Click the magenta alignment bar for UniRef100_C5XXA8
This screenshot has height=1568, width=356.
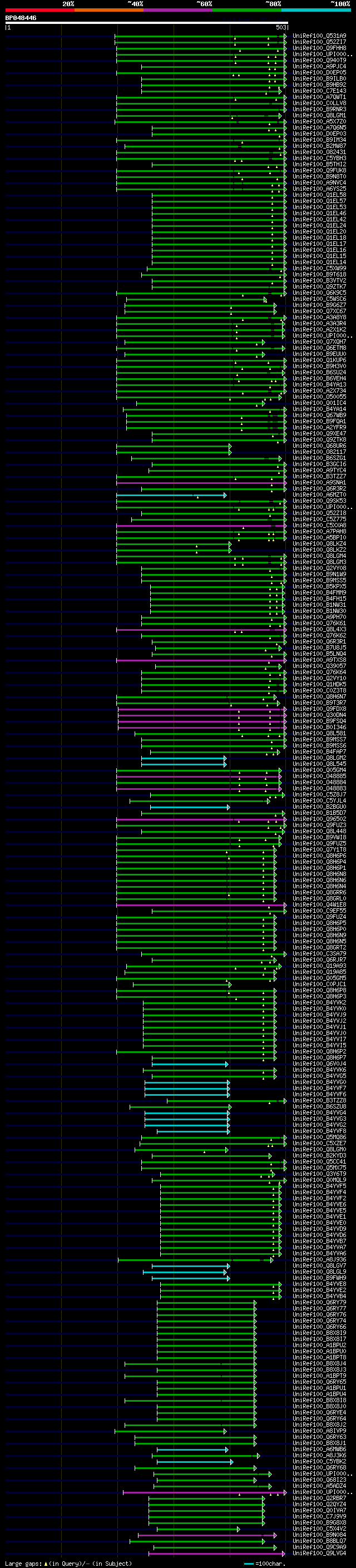pyautogui.click(x=201, y=525)
